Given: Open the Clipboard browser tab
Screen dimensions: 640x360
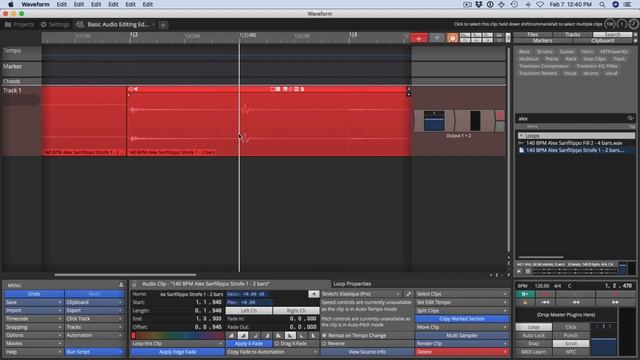Looking at the screenshot, I should click(x=602, y=40).
